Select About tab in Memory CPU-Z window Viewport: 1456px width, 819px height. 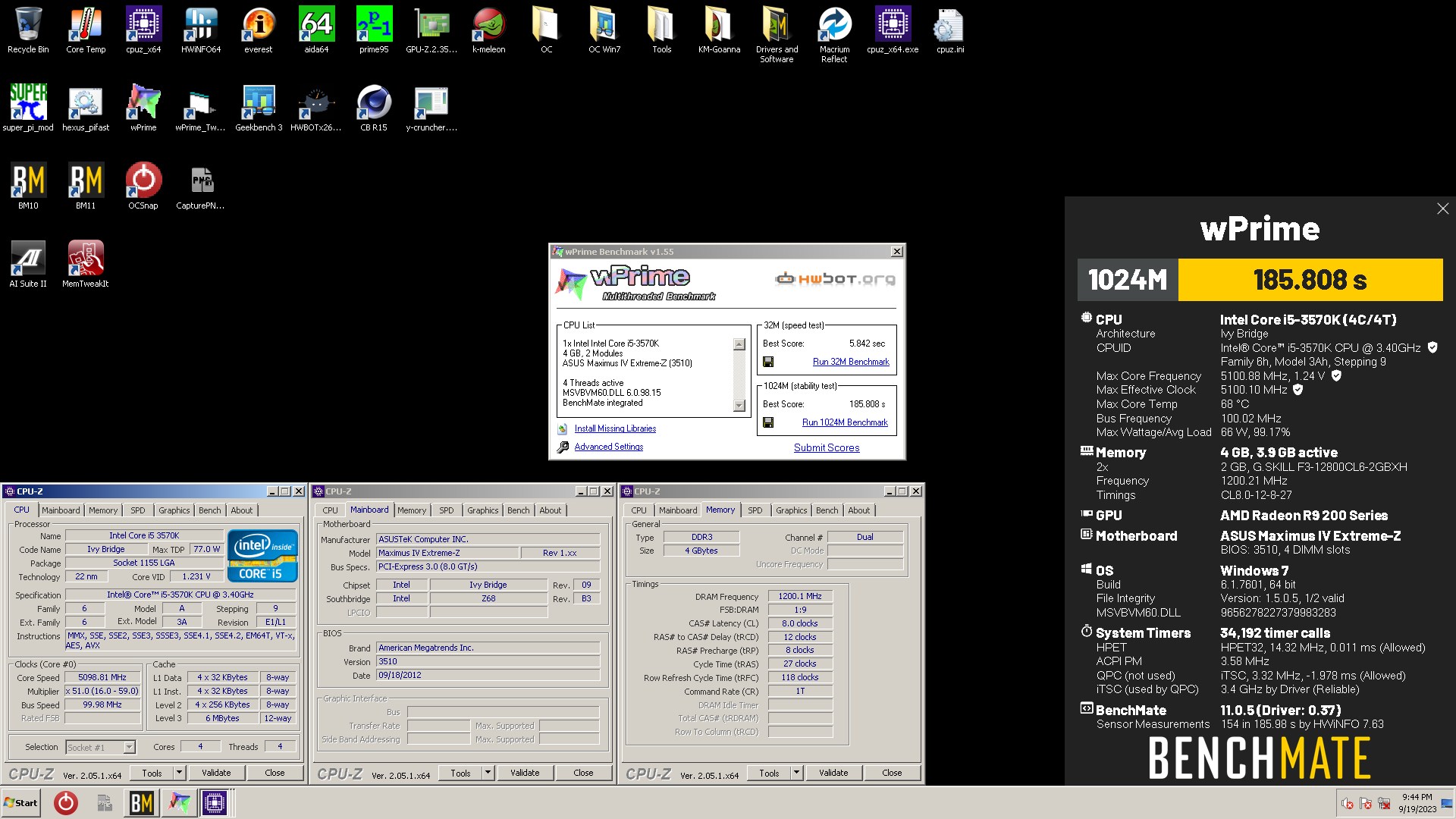859,510
